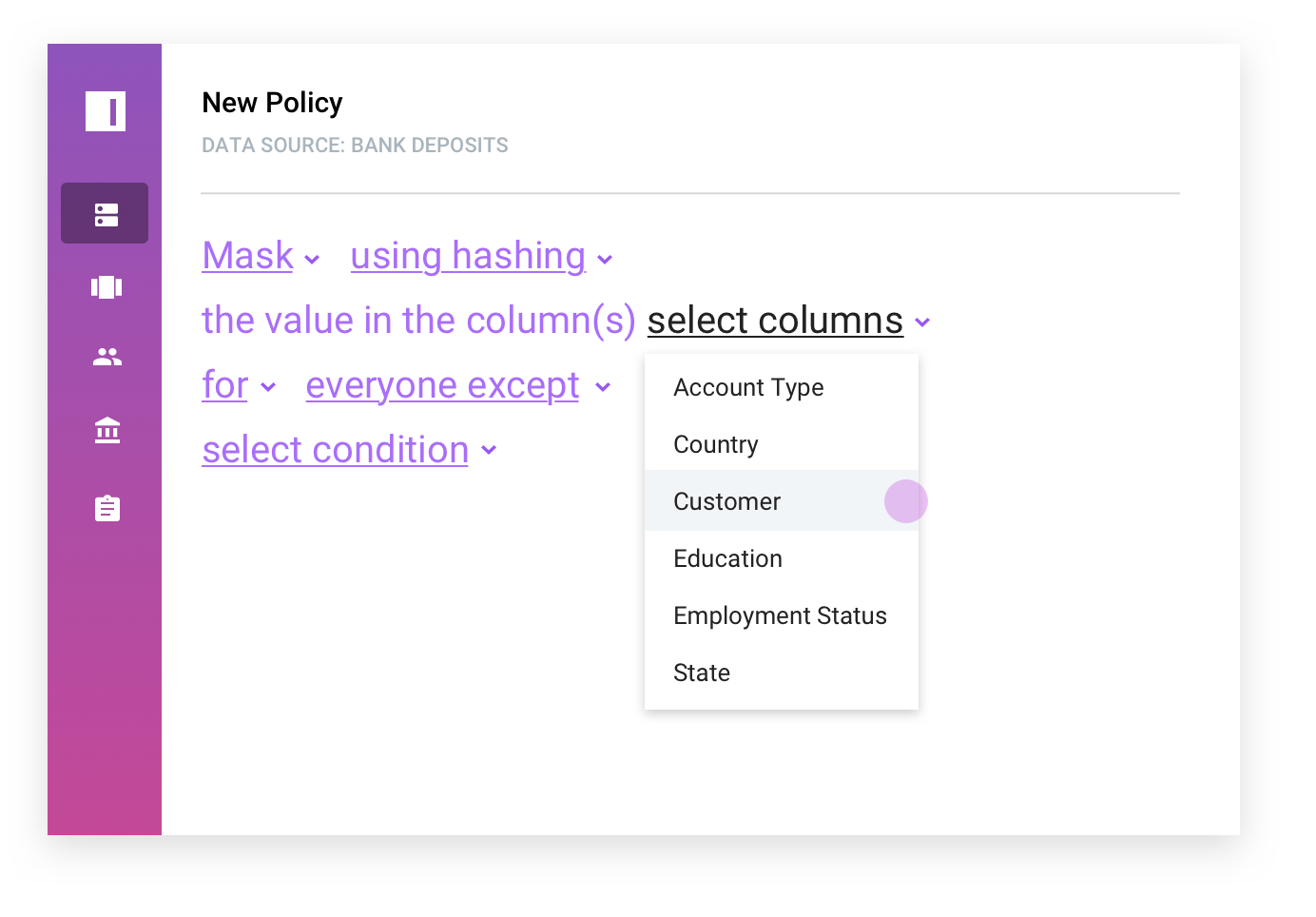The image size is (1316, 917).
Task: Select Education from column list
Action: click(782, 558)
